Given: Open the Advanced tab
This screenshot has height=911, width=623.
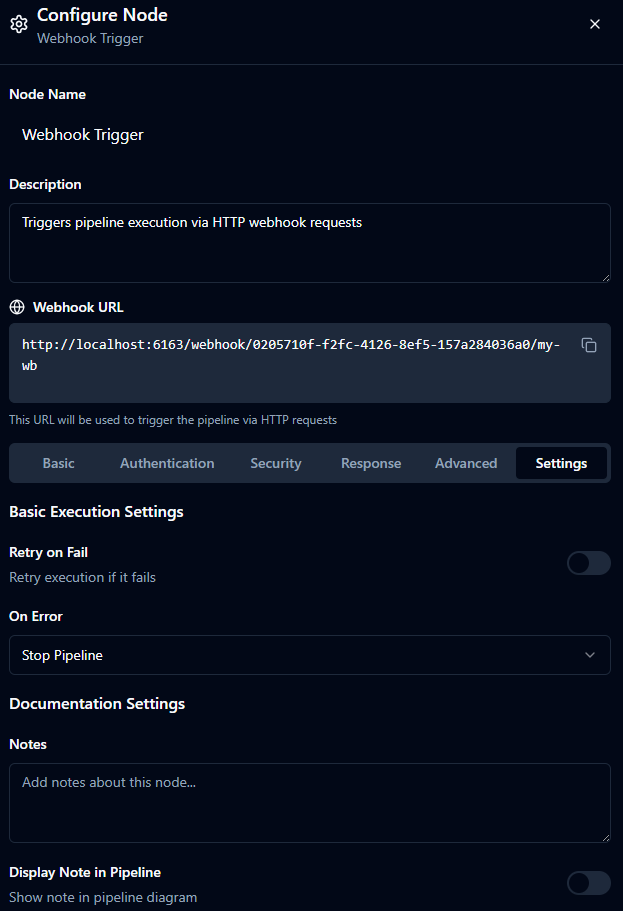Looking at the screenshot, I should 466,463.
